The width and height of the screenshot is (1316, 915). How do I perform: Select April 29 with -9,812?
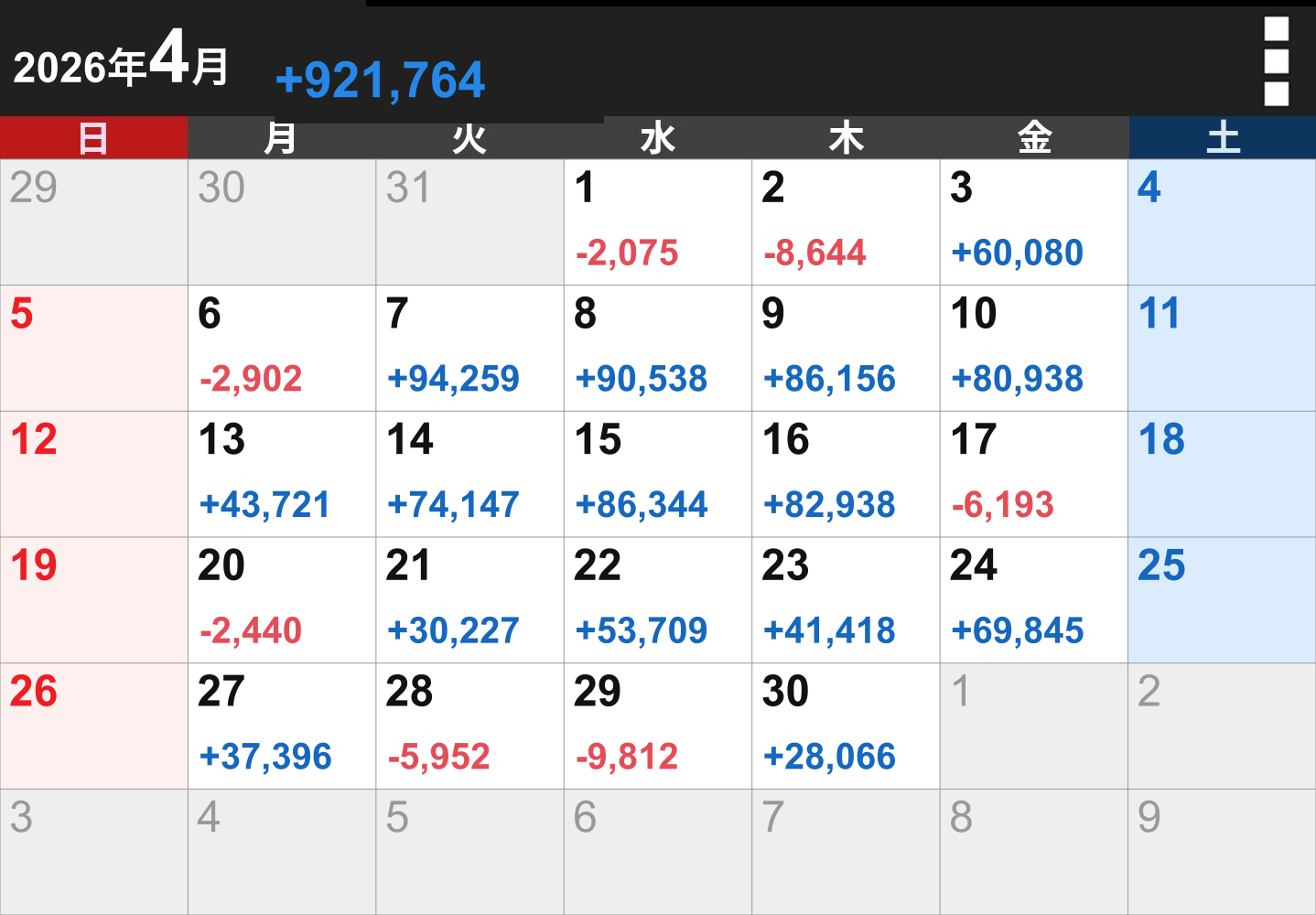tap(658, 727)
